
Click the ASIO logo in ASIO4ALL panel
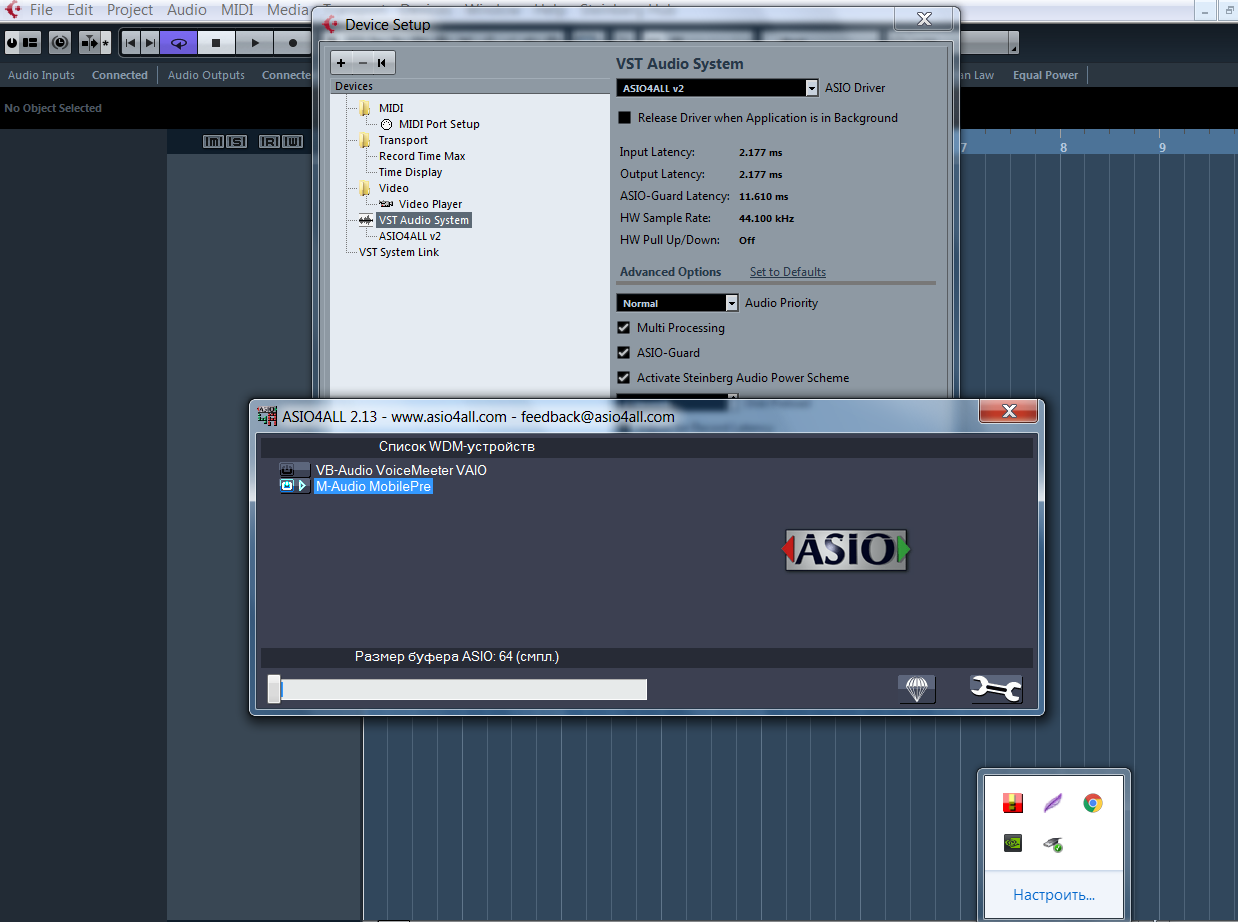[x=845, y=550]
